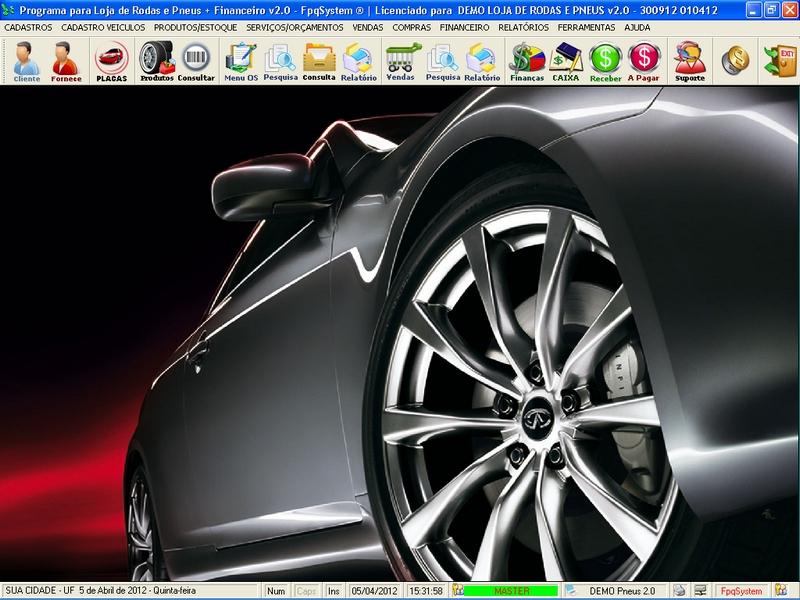This screenshot has width=800, height=600.
Task: Open the PRODUTOS/ESTOQUE menu
Action: (195, 28)
